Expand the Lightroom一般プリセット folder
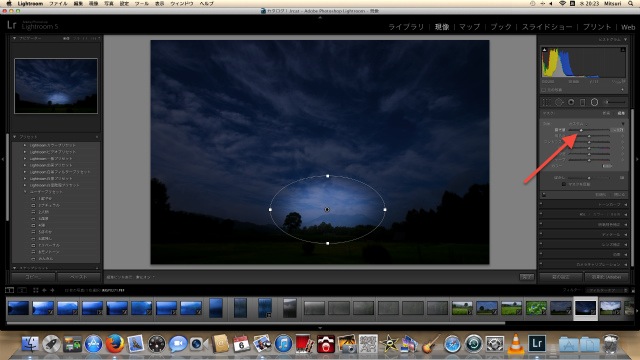This screenshot has height=360, width=640. [x=25, y=158]
